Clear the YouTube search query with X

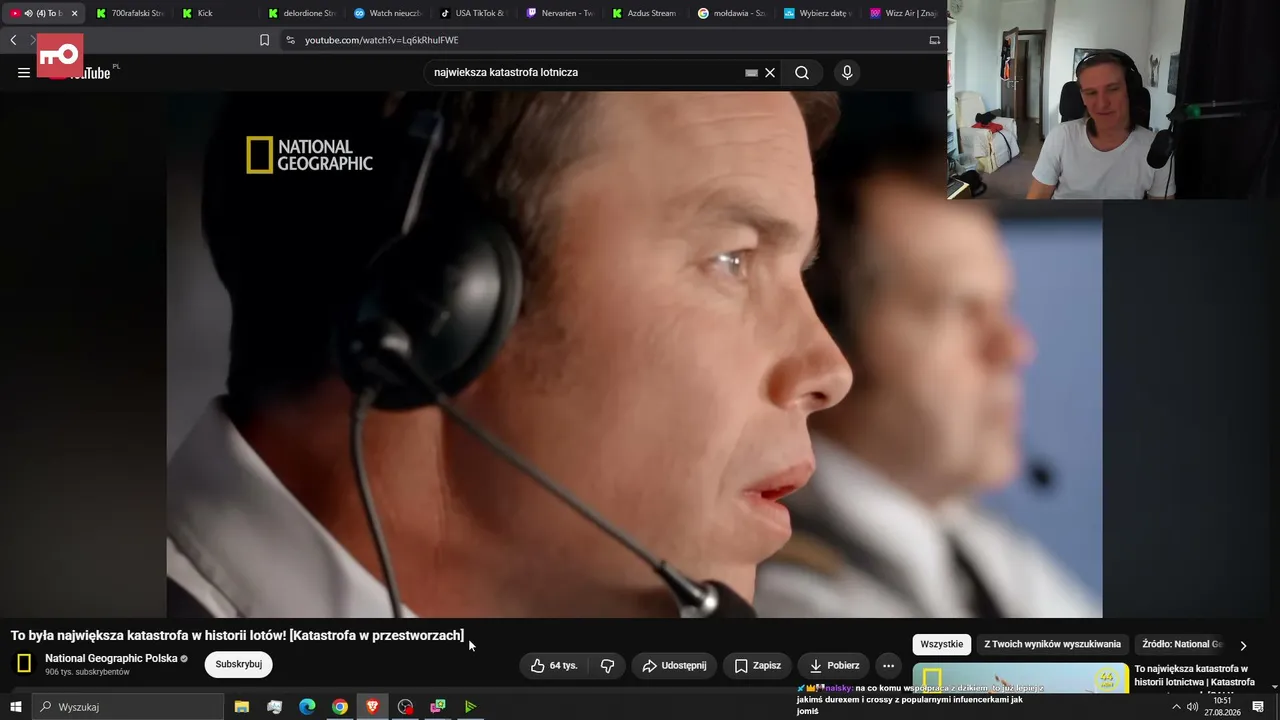770,73
